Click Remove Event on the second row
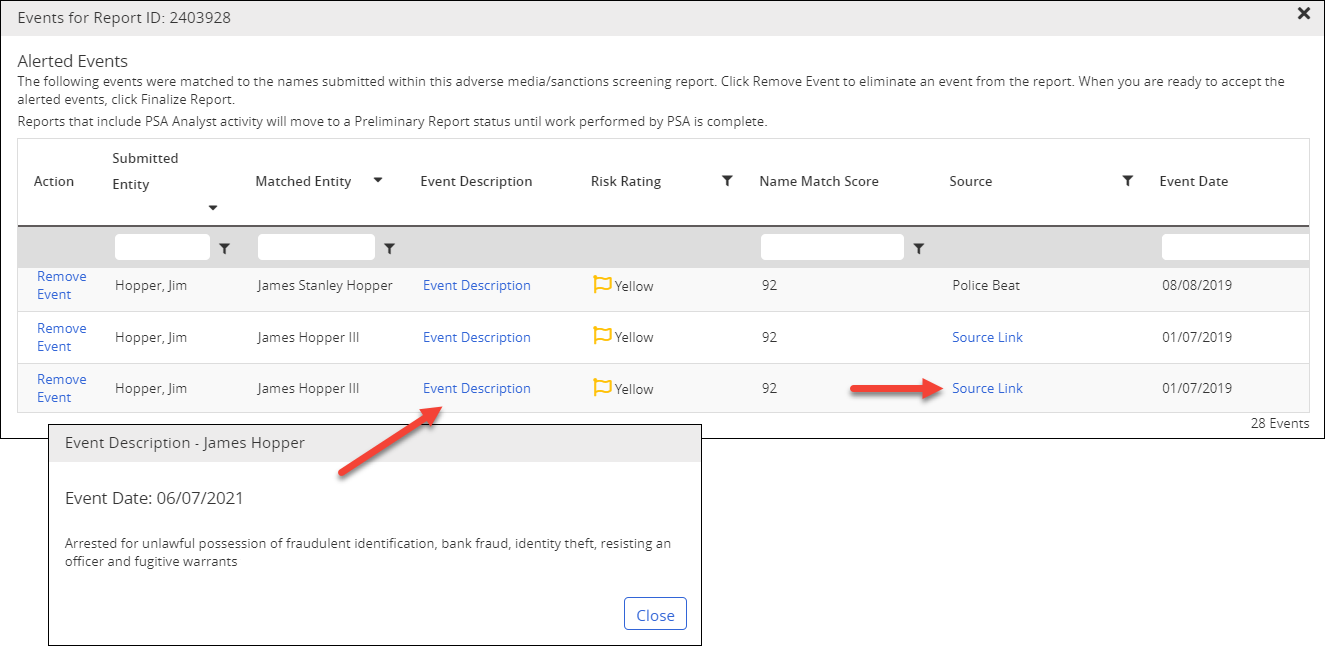Screen dimensions: 1325x646 (x=61, y=336)
